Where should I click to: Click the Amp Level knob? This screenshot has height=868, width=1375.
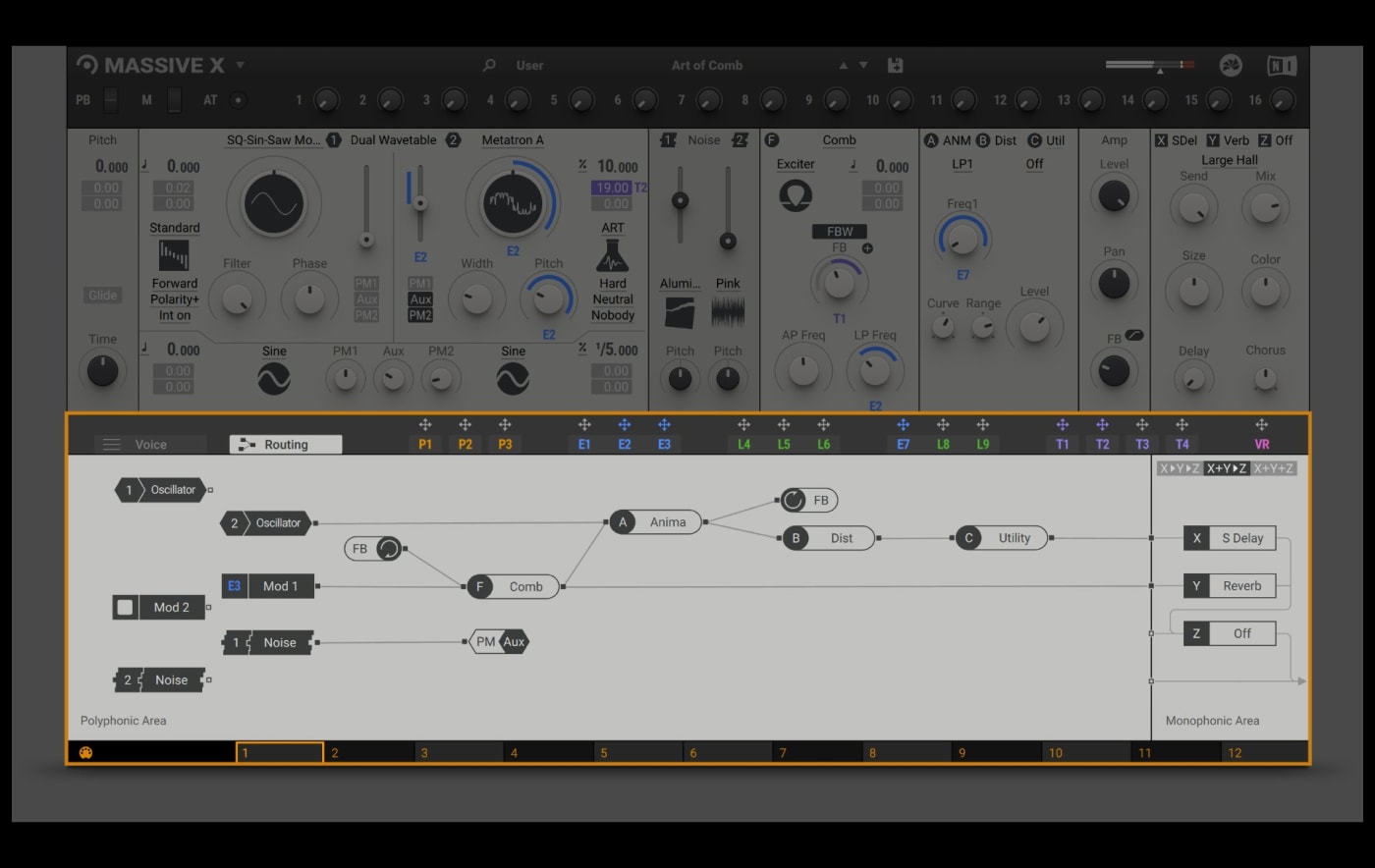[1114, 196]
